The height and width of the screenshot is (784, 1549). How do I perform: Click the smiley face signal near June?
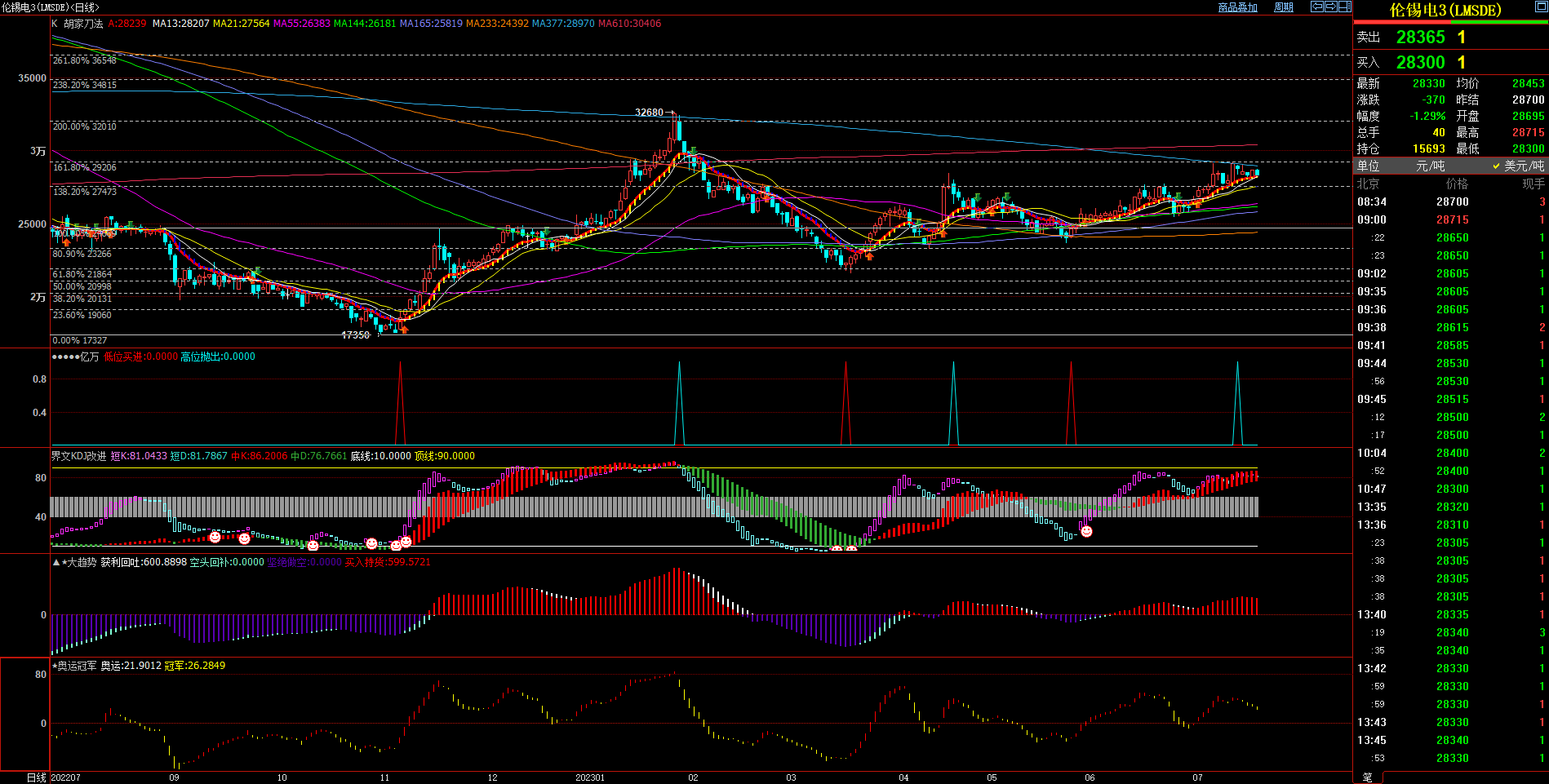1086,532
